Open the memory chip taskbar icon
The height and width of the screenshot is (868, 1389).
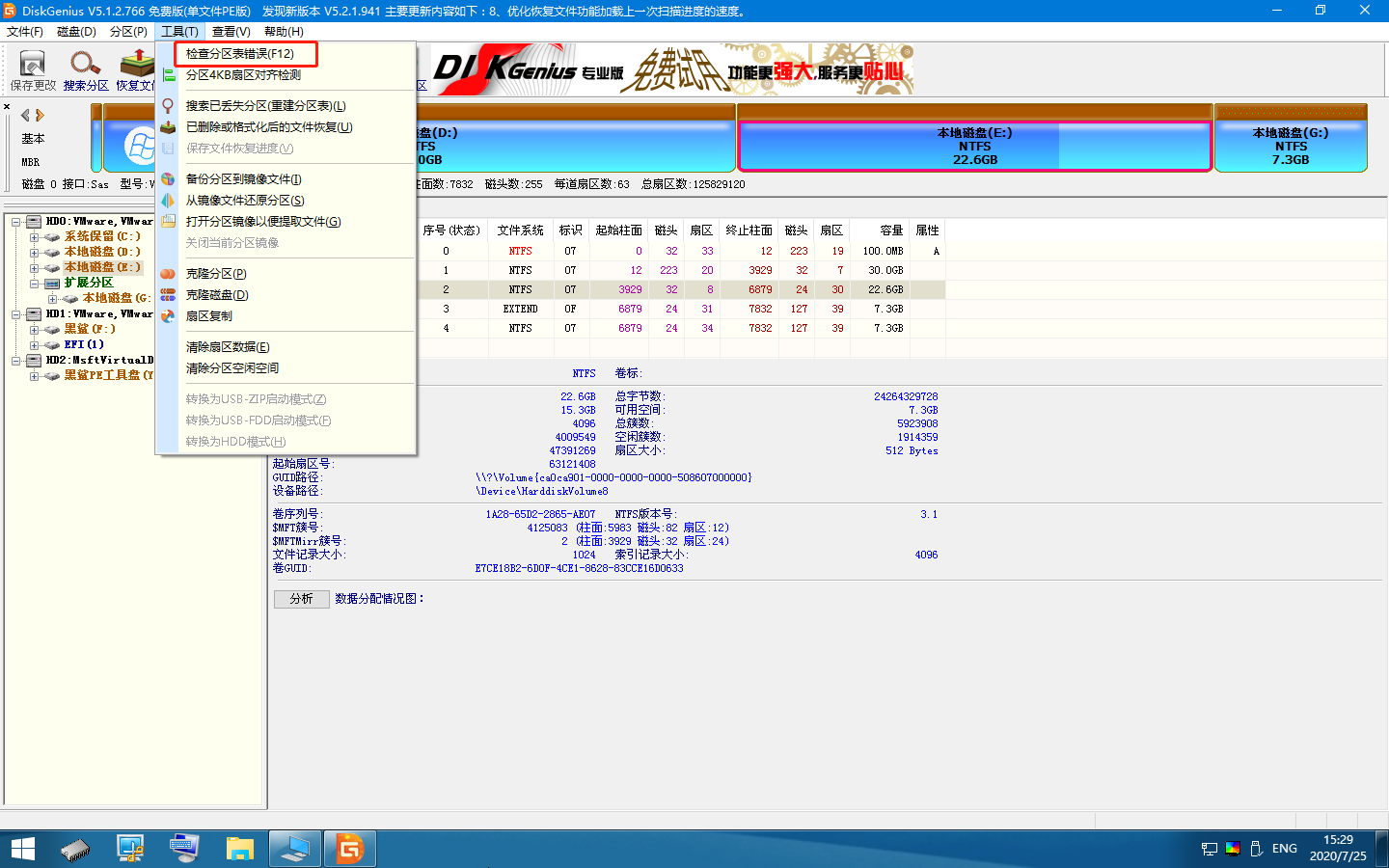pos(75,850)
